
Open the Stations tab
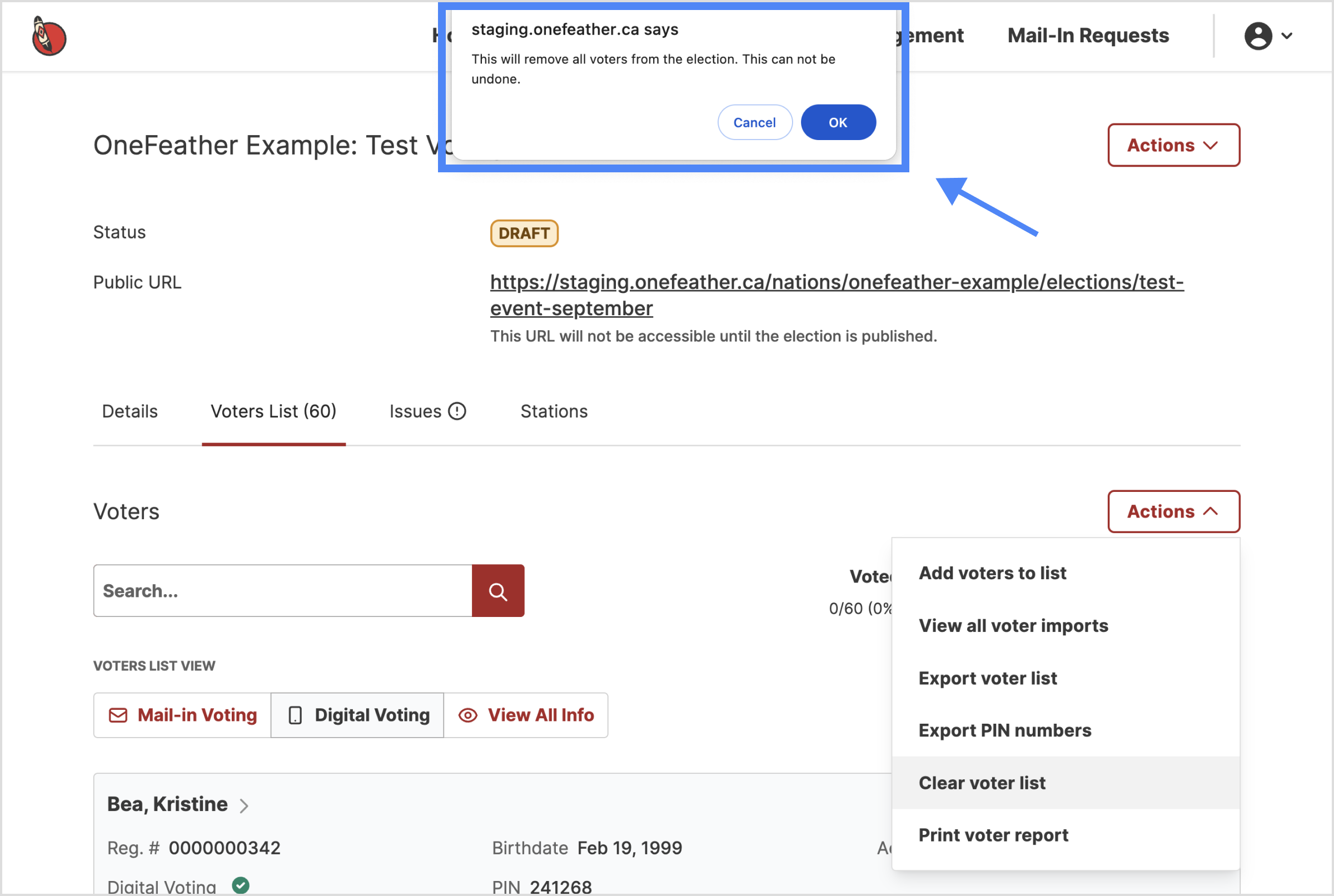coord(554,411)
